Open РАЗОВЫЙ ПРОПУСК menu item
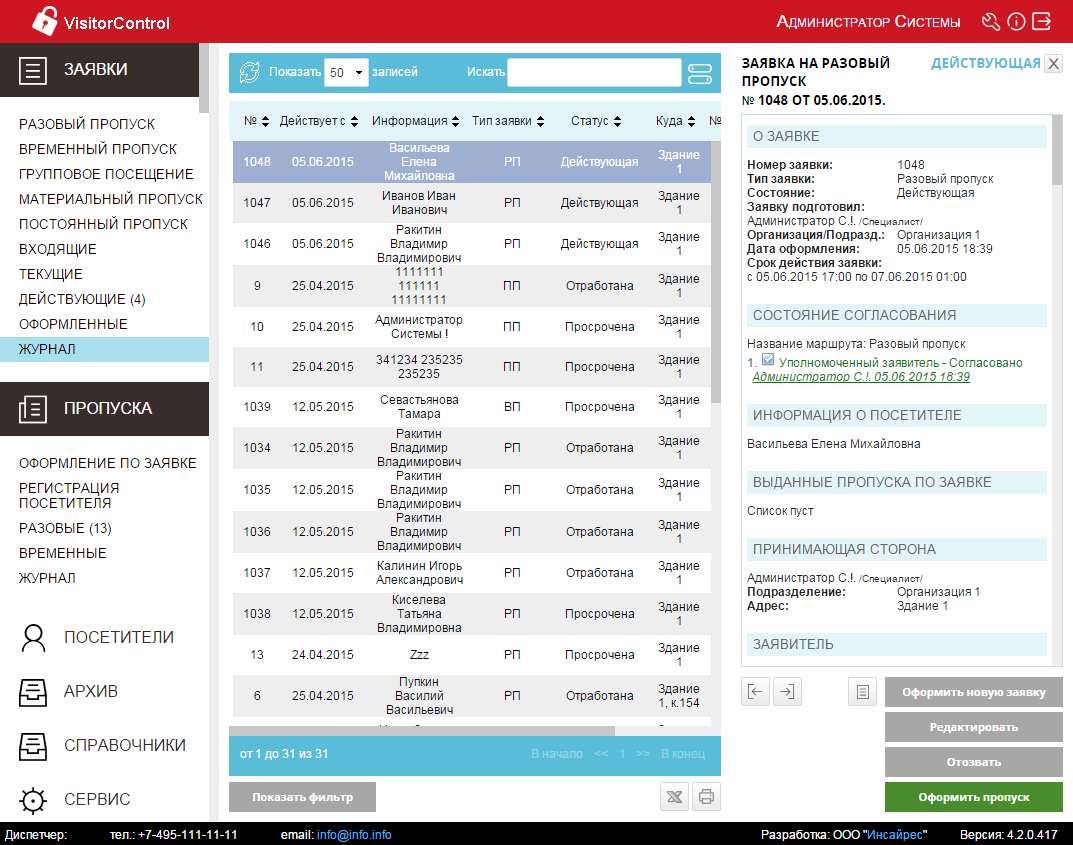Image resolution: width=1073 pixels, height=845 pixels. tap(87, 124)
